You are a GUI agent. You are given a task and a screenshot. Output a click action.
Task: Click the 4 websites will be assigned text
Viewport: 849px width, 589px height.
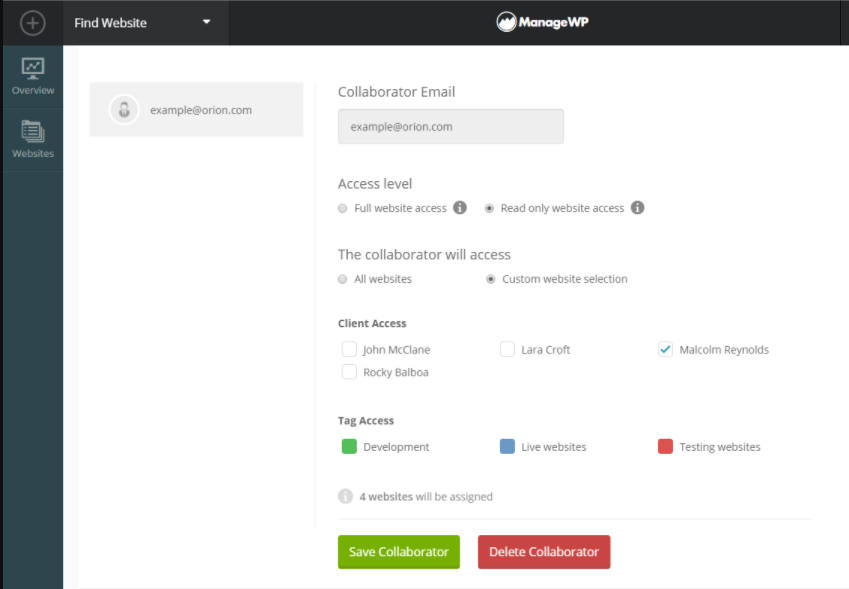426,496
